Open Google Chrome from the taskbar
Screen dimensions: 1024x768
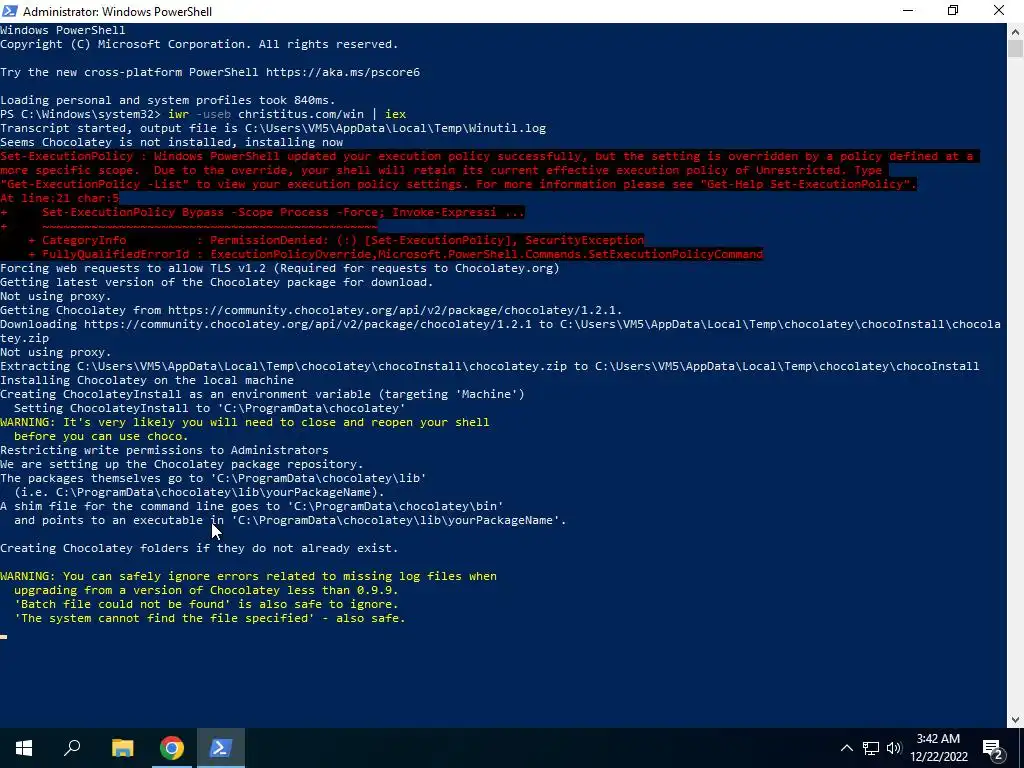172,748
